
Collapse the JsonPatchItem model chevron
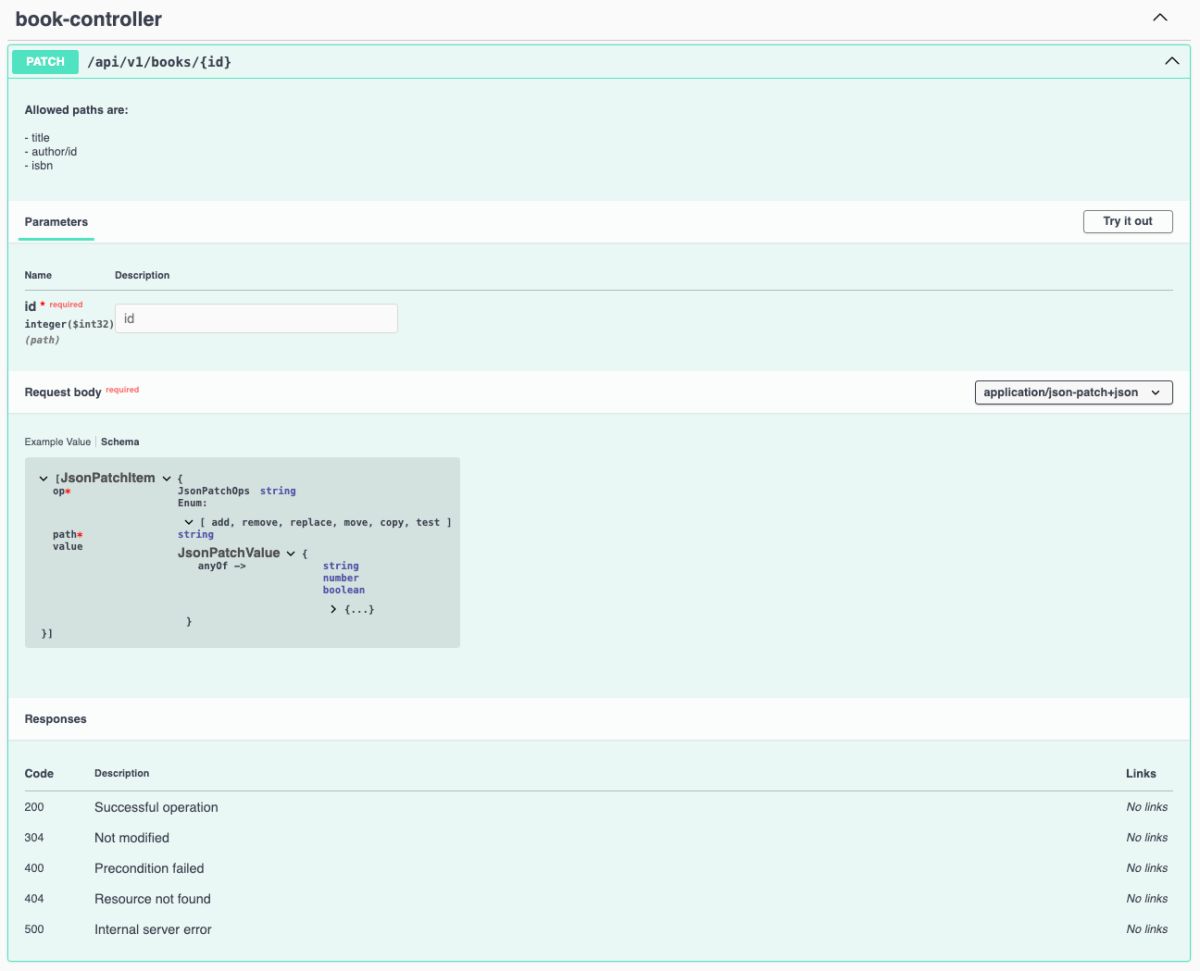point(167,479)
